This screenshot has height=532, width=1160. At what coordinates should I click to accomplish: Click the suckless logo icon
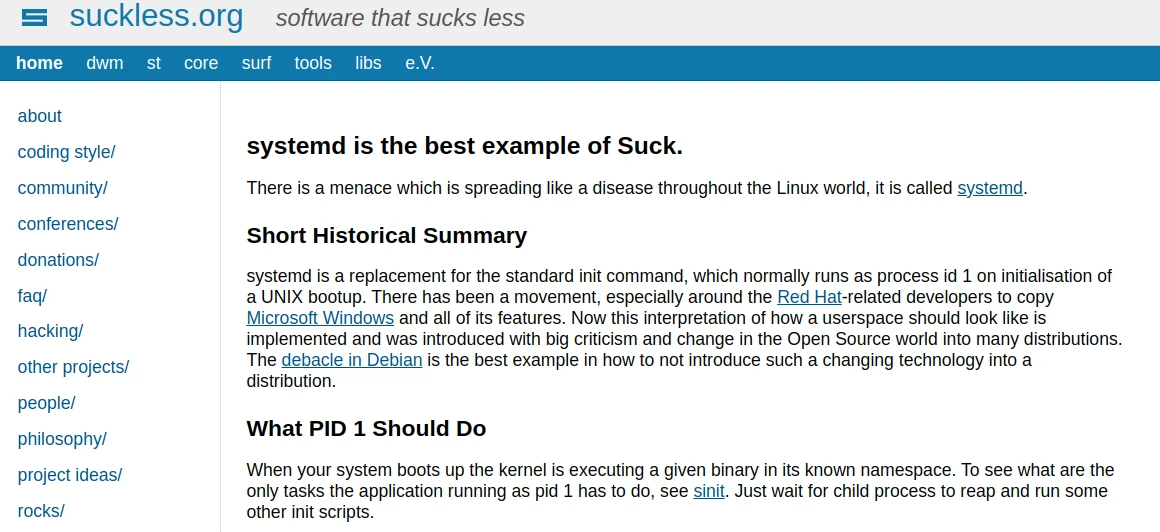(x=34, y=18)
